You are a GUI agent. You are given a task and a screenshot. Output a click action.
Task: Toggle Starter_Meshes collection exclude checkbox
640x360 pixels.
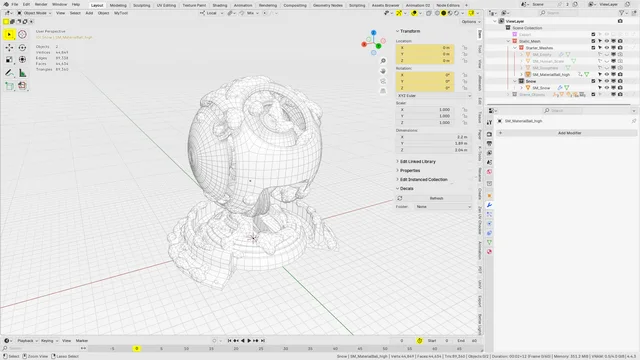point(593,48)
